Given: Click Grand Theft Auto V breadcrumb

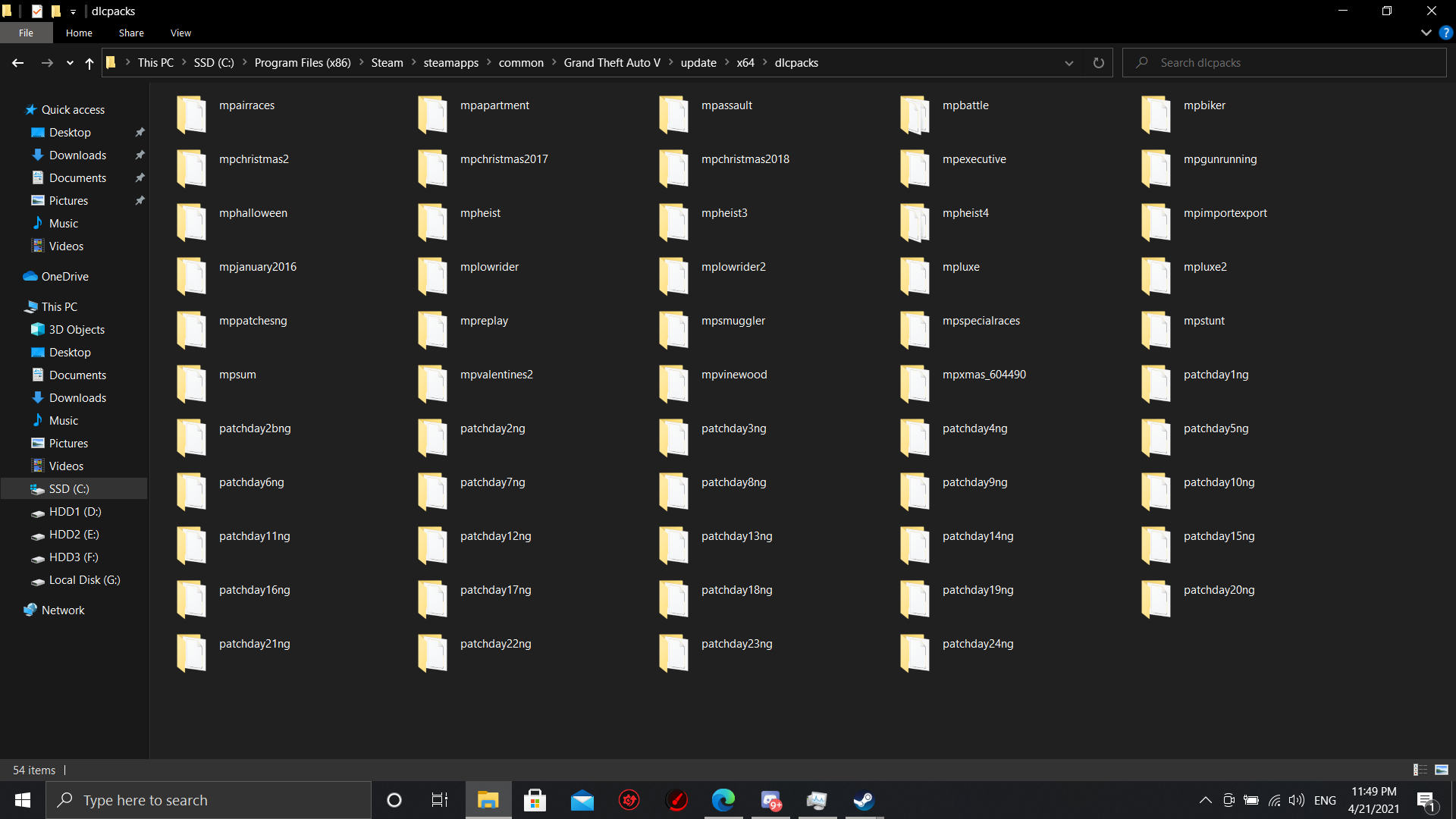Looking at the screenshot, I should [x=612, y=63].
